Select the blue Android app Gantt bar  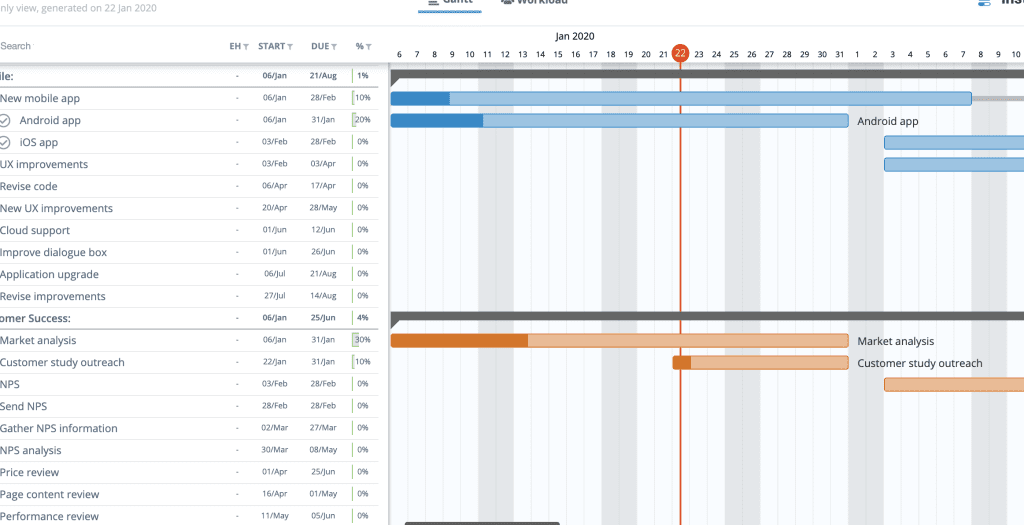pyautogui.click(x=619, y=121)
